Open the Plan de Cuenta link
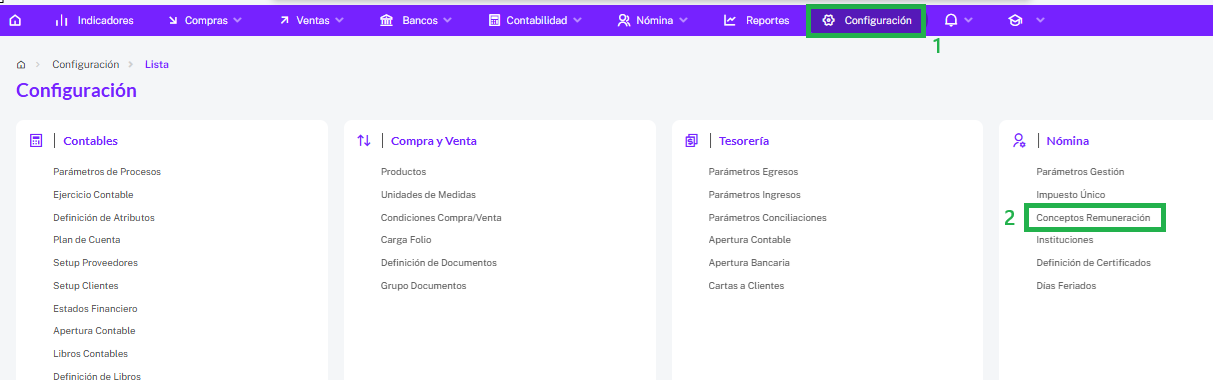The height and width of the screenshot is (380, 1213). pyautogui.click(x=87, y=240)
